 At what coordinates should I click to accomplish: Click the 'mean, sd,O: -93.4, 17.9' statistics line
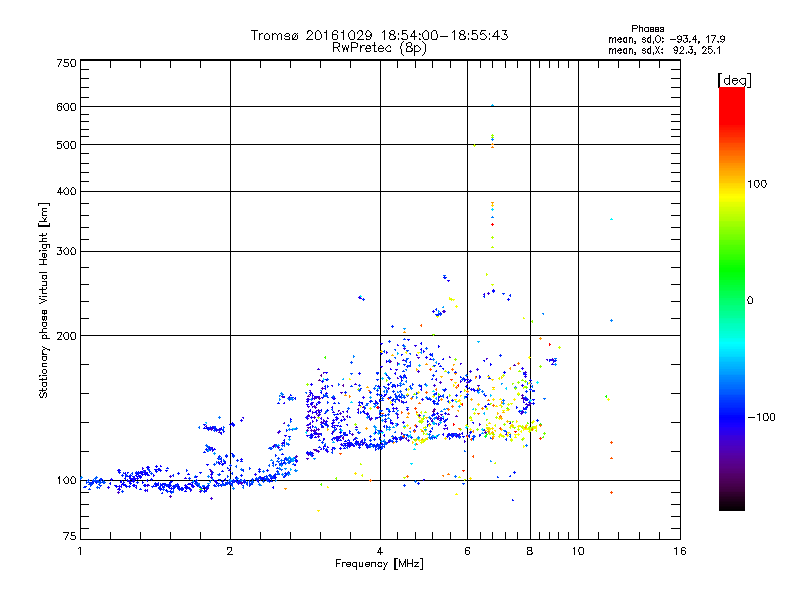pyautogui.click(x=666, y=39)
